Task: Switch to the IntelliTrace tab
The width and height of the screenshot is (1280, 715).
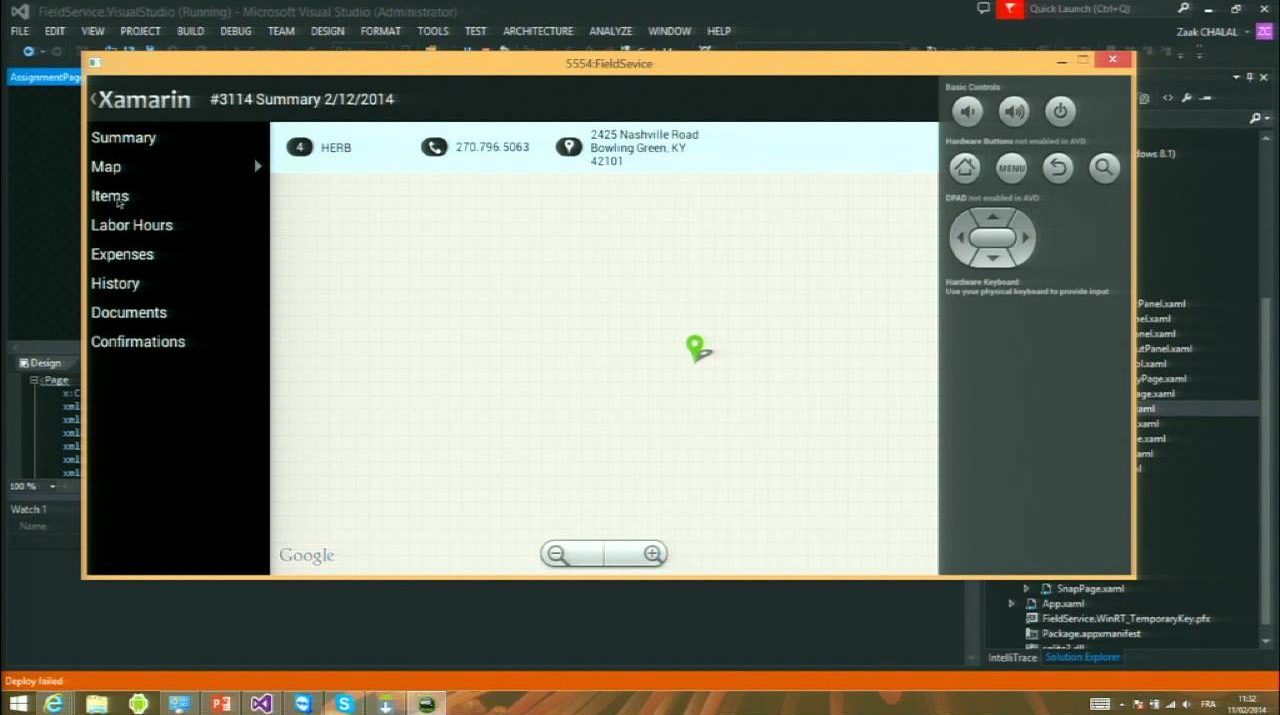Action: [1013, 657]
